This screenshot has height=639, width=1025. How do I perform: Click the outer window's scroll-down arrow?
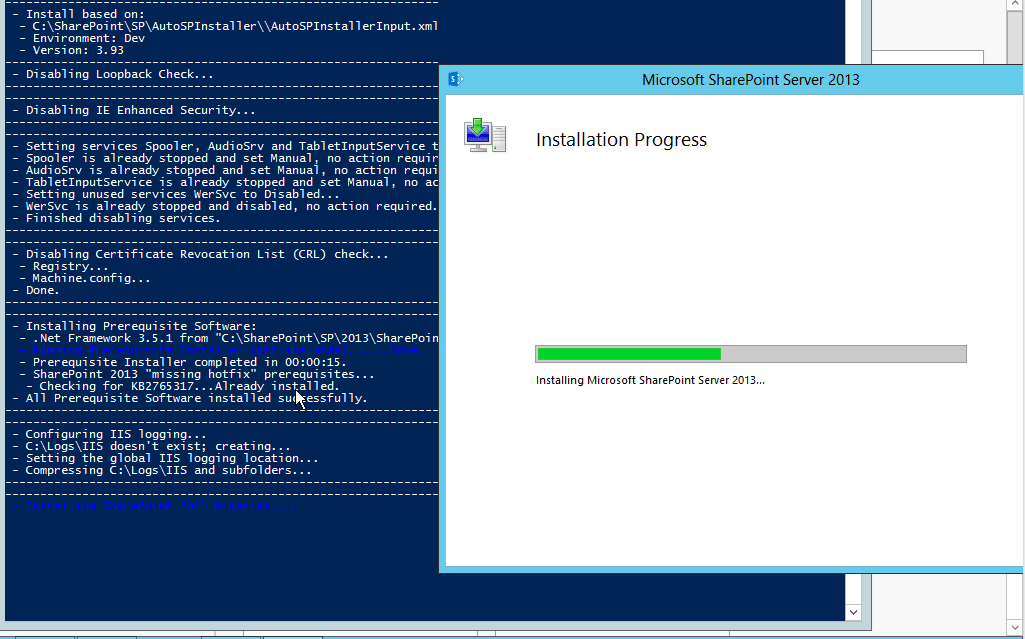point(1014,627)
